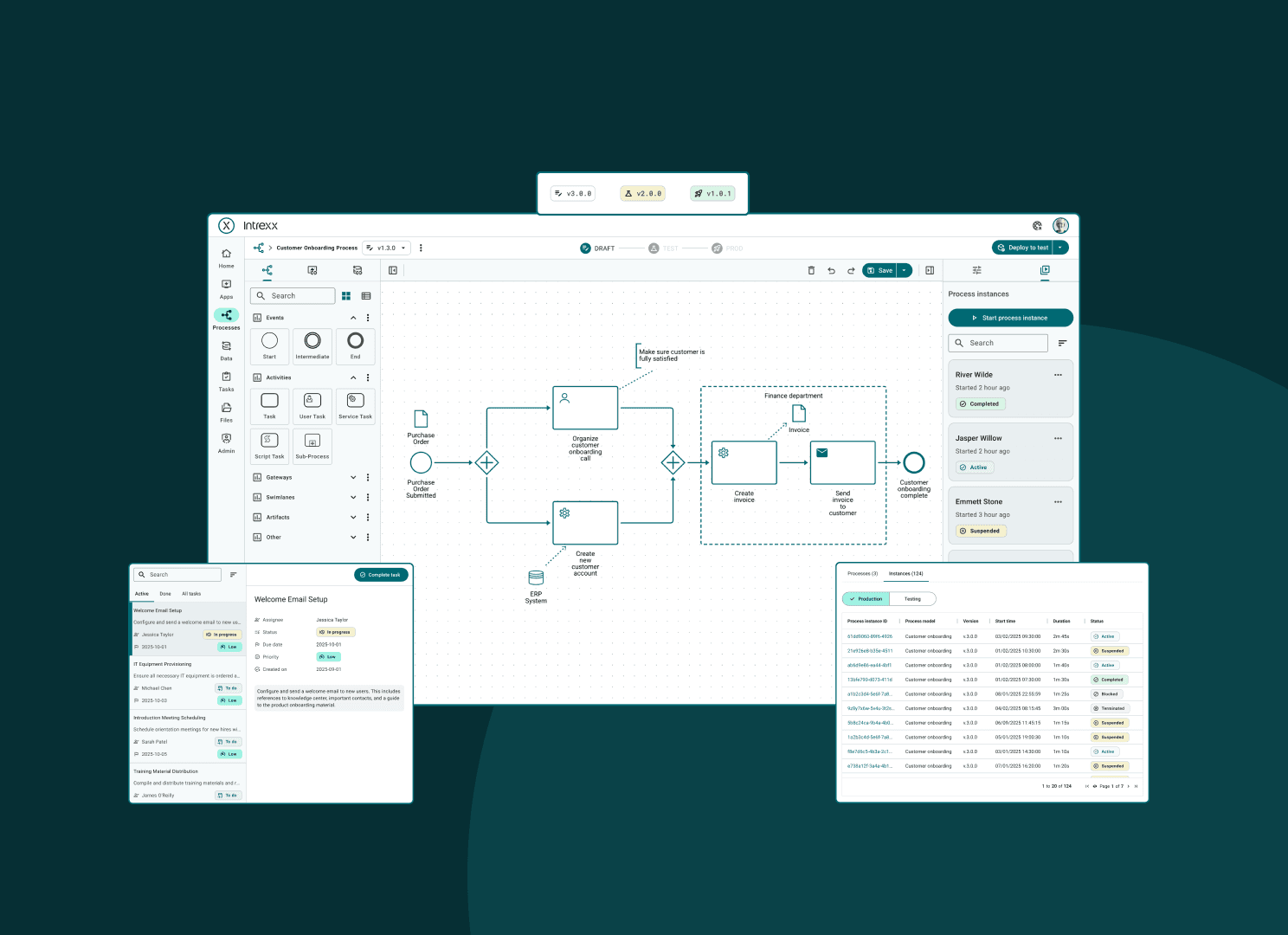This screenshot has width=1288, height=935.
Task: Switch palette to list view
Action: tap(366, 296)
